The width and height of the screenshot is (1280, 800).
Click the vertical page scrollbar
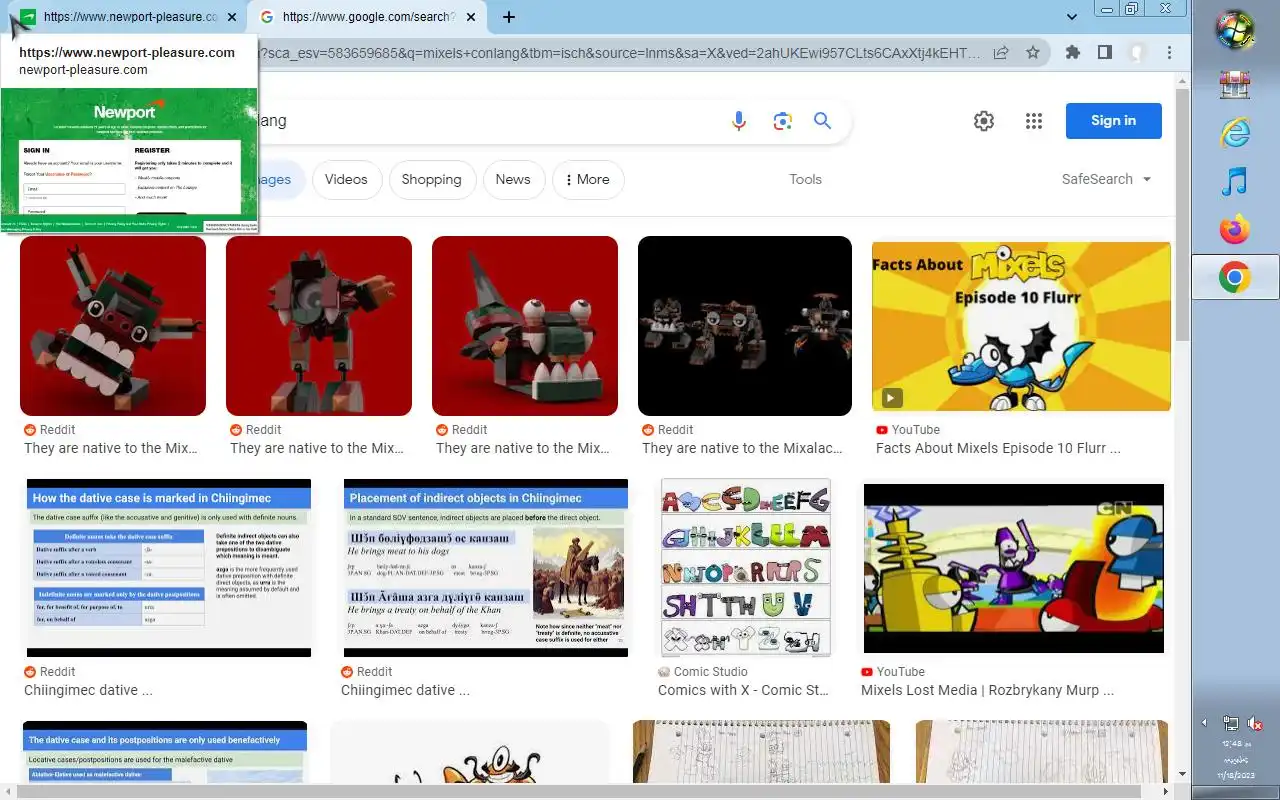(x=1183, y=213)
